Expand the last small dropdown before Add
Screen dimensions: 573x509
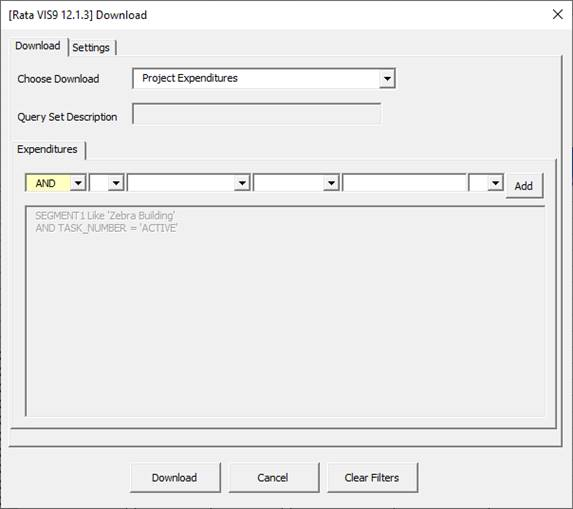coord(495,183)
